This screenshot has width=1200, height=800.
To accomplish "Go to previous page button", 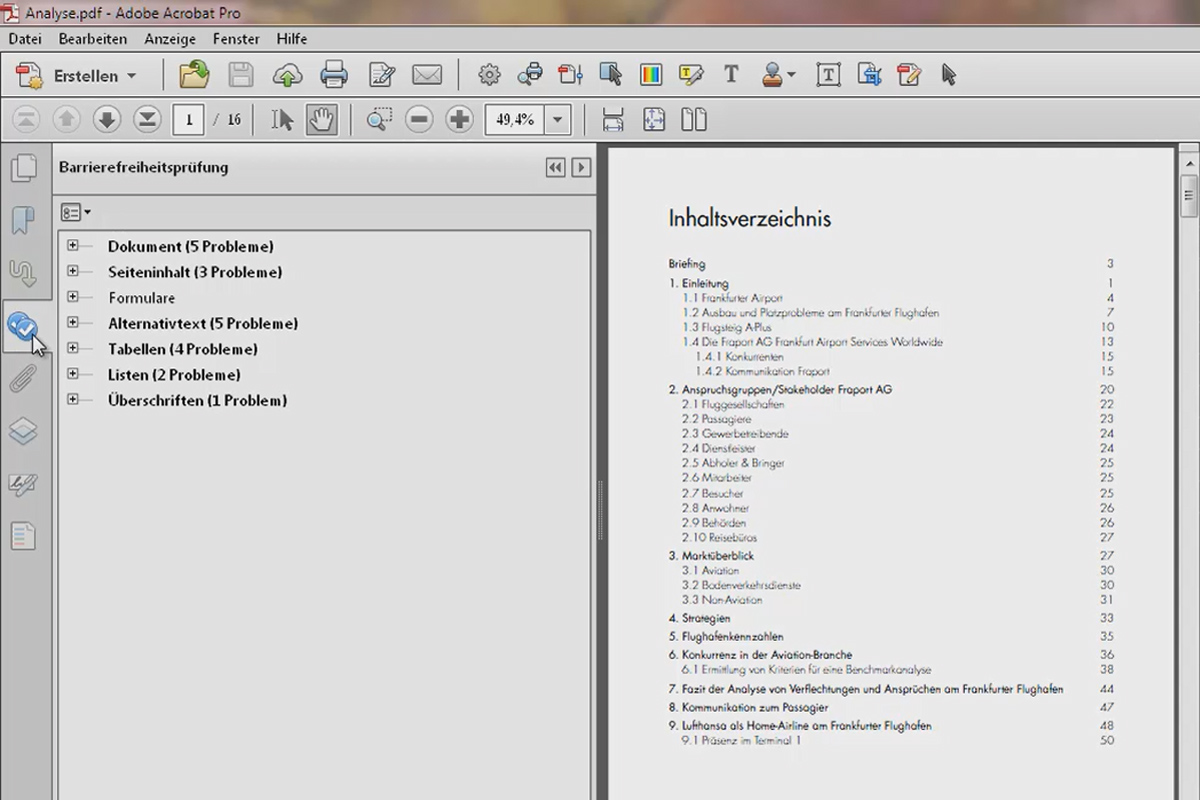I will coord(66,120).
